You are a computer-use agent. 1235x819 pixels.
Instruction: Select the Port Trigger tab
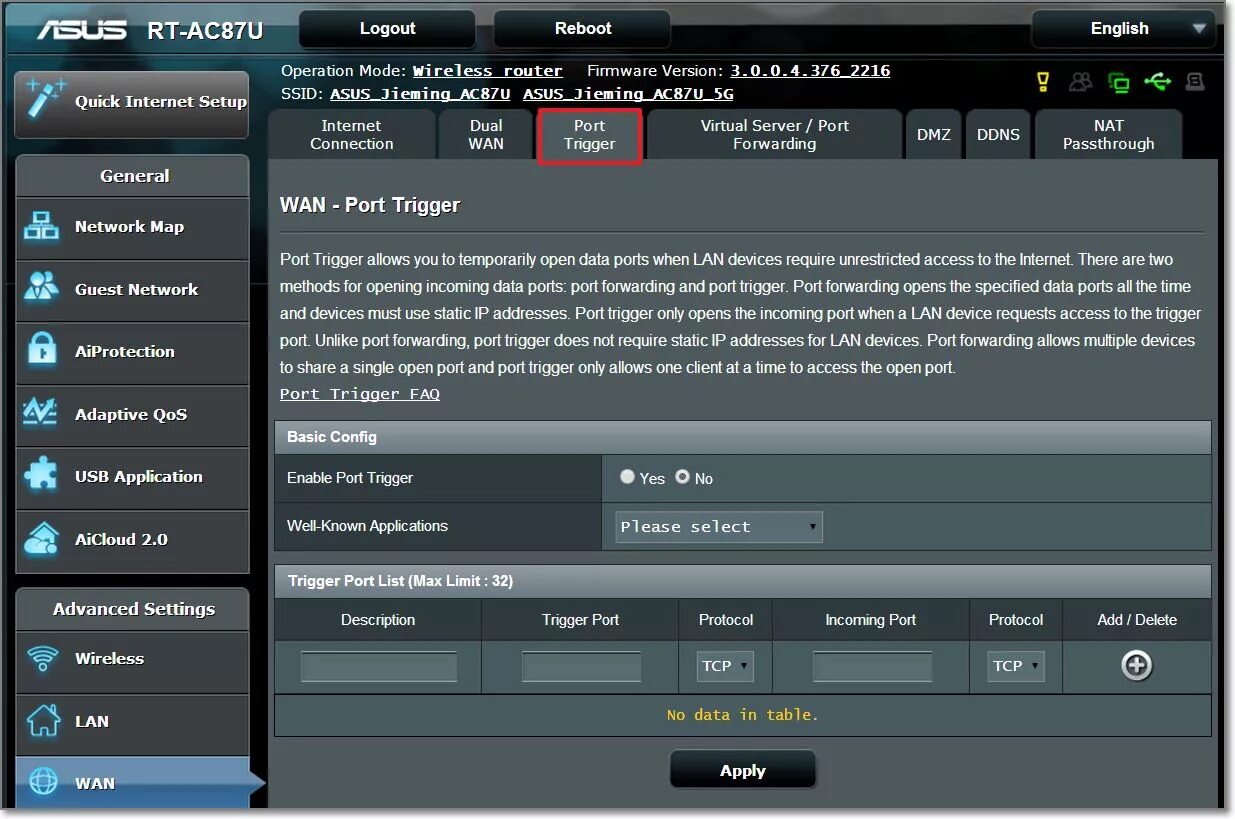[590, 136]
